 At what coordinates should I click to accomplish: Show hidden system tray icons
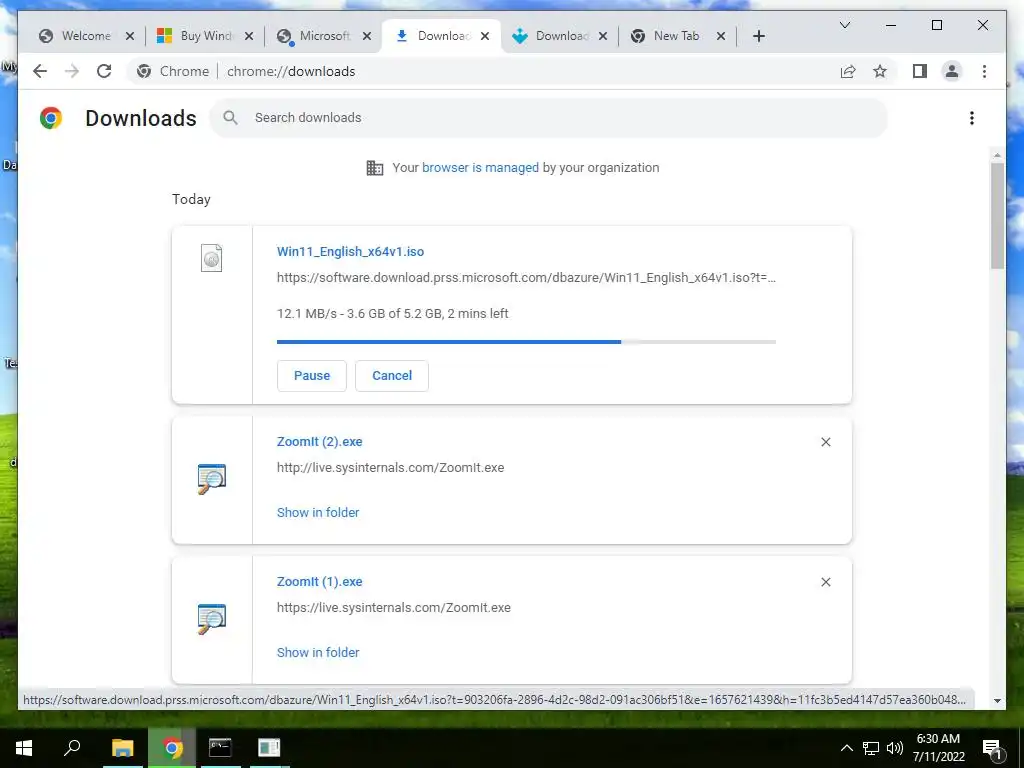point(846,748)
